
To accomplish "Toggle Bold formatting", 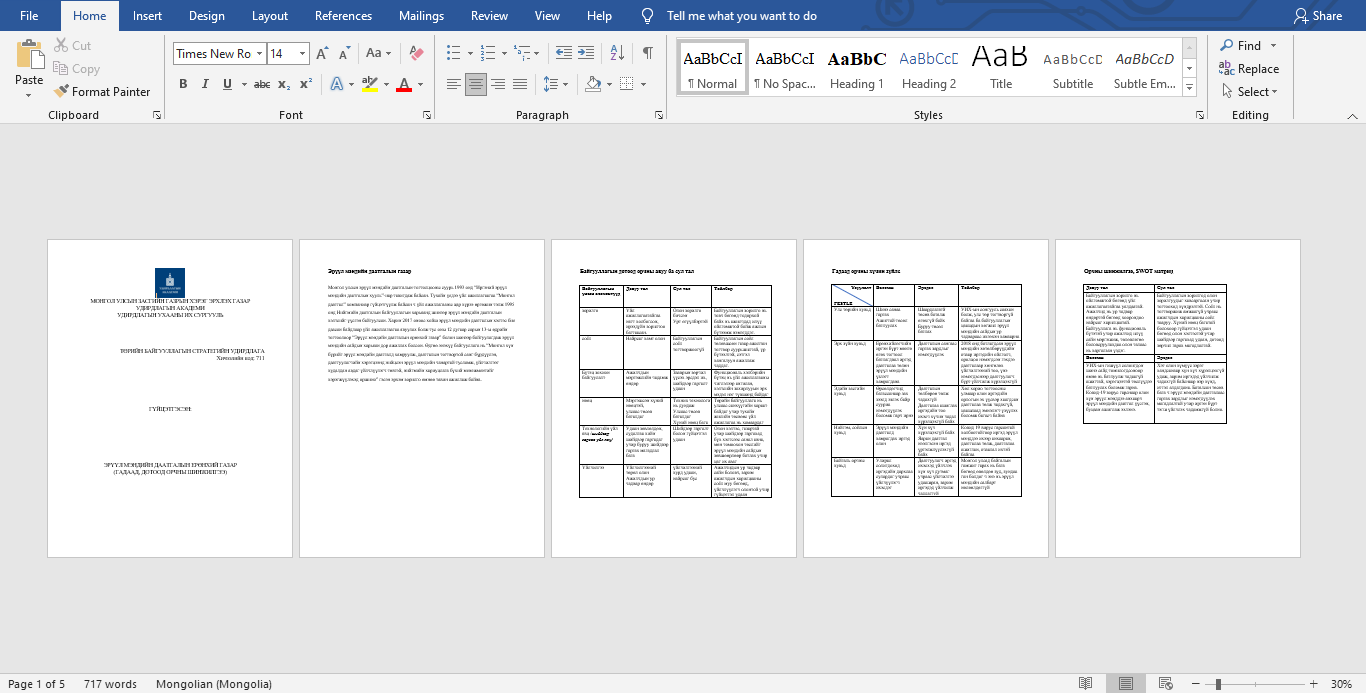I will click(183, 84).
